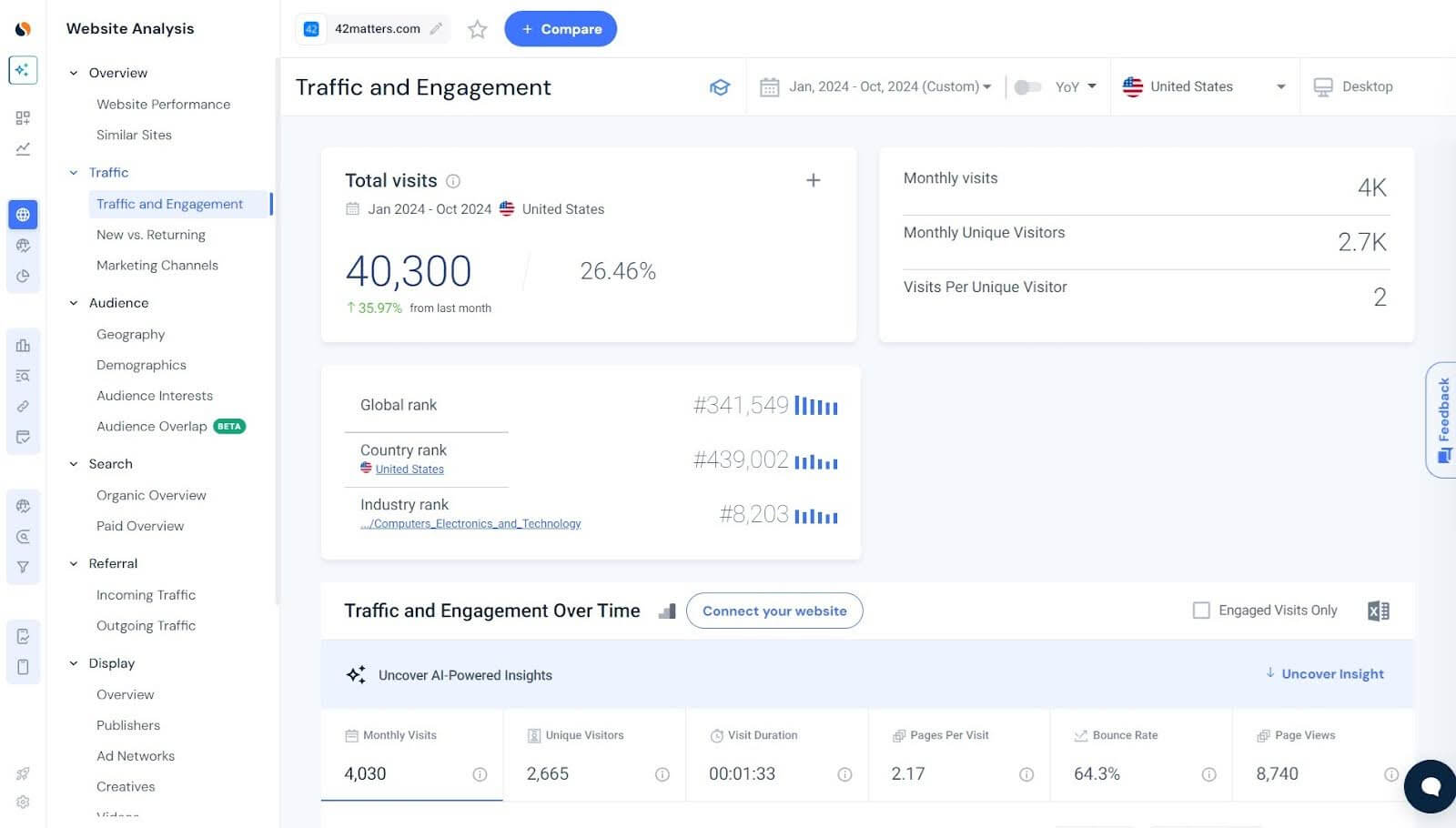Open the App Analysis phone icon in sidebar

23,666
